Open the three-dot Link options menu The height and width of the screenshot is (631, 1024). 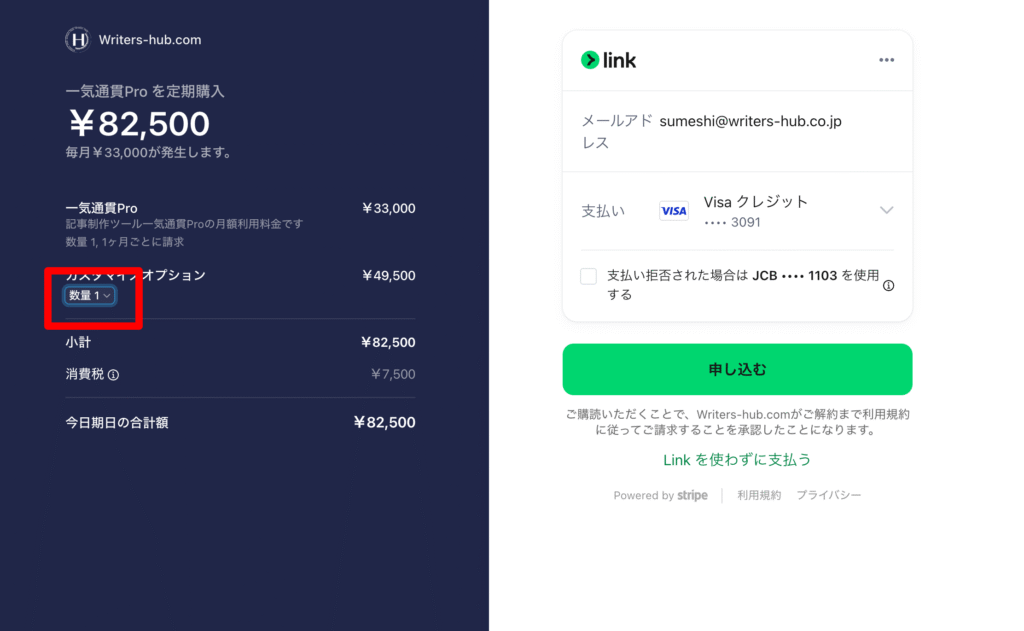[886, 60]
